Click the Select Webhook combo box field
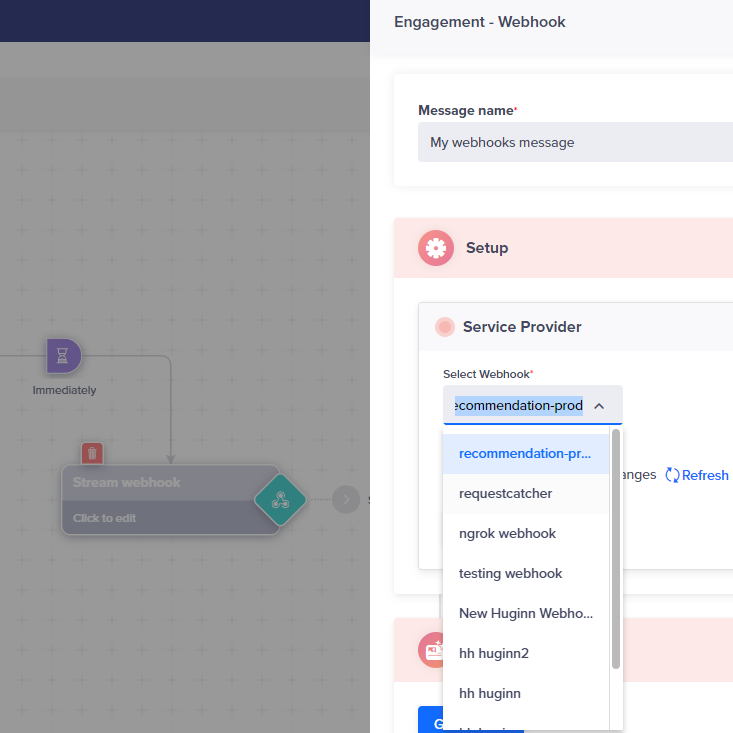Image resolution: width=733 pixels, height=733 pixels. tap(520, 406)
